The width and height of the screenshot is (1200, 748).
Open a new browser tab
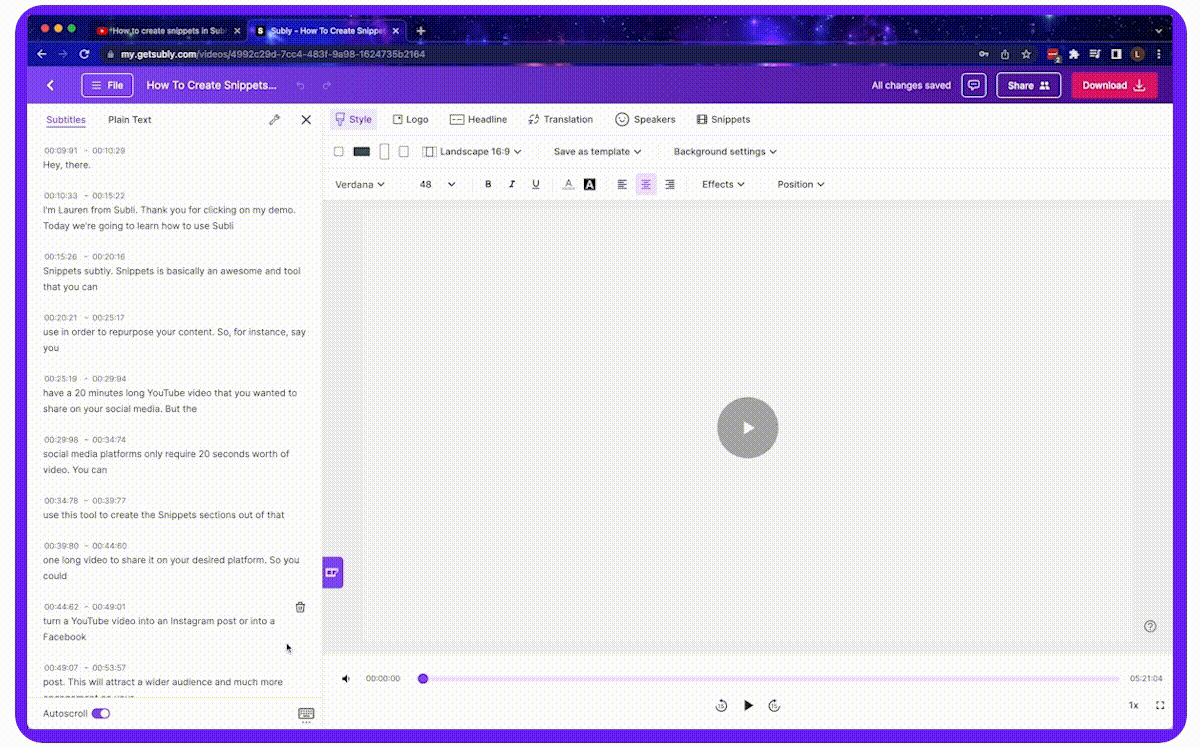tap(421, 31)
